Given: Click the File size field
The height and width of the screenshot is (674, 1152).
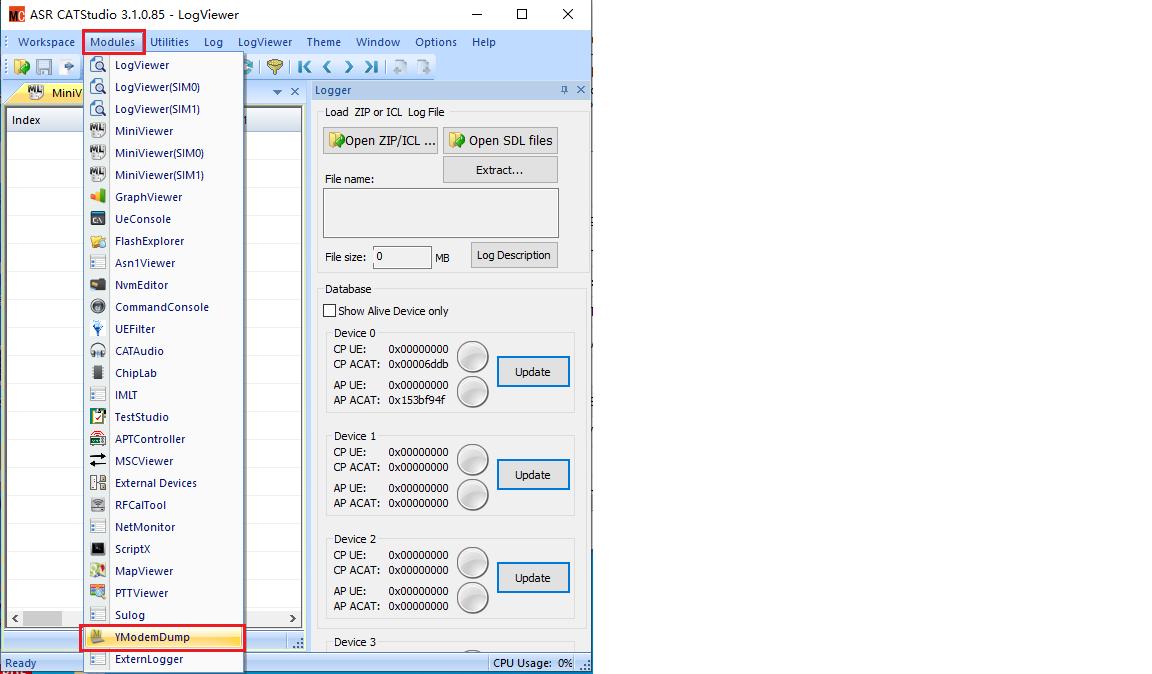Looking at the screenshot, I should (402, 257).
